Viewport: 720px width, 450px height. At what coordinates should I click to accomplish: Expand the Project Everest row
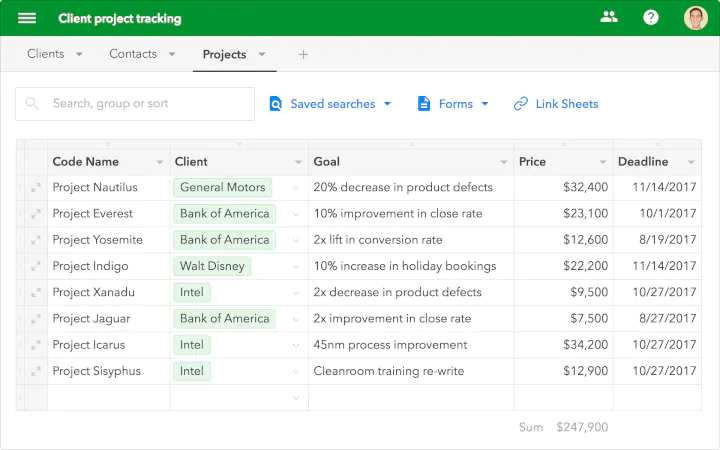35,214
